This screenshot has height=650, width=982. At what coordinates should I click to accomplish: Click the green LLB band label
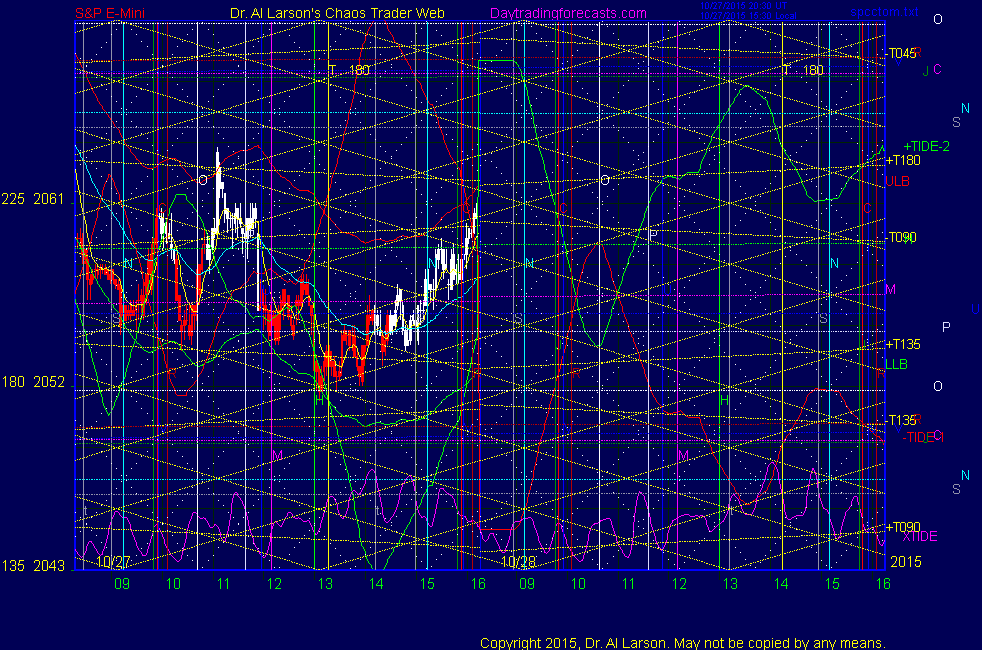(896, 364)
